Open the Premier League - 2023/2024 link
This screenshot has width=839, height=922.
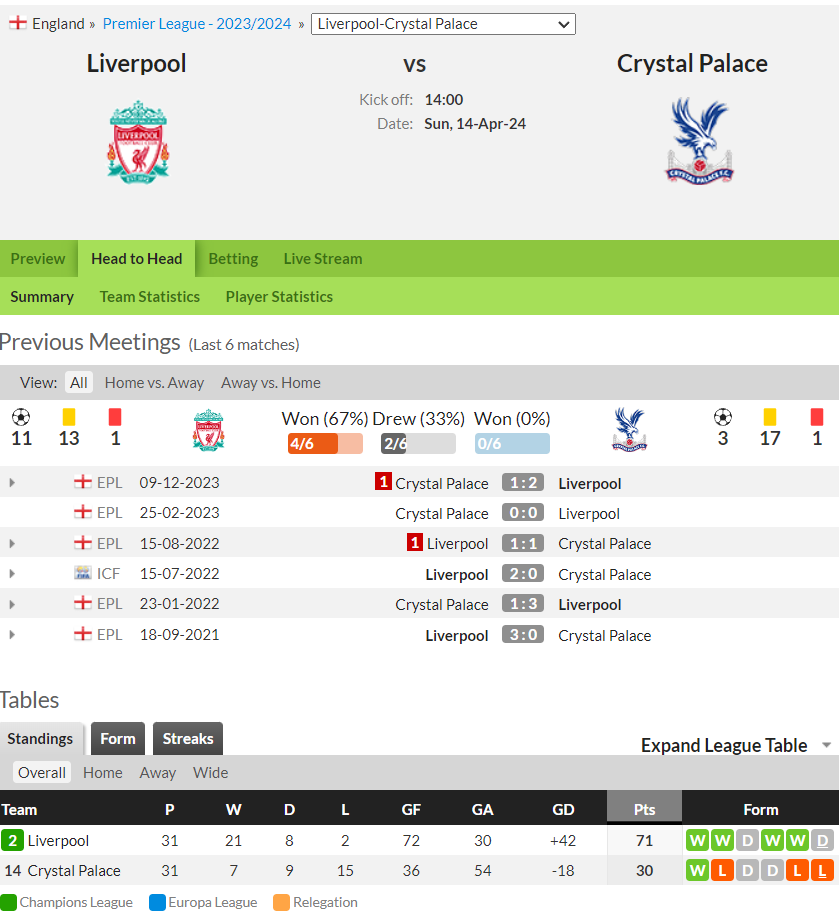(197, 24)
